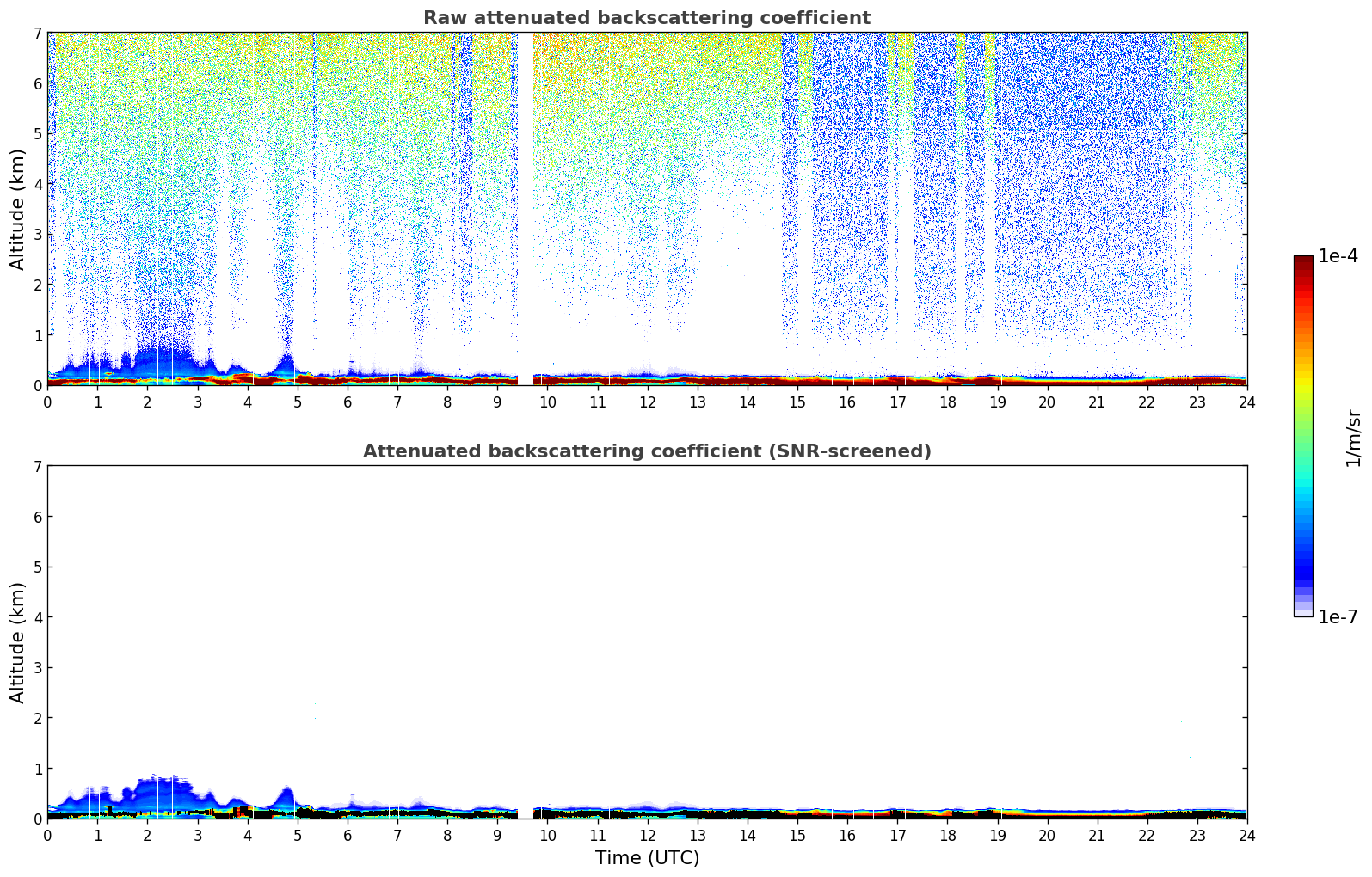Click hour tick "15" under the SNR-screened plot
The width and height of the screenshot is (1372, 877).
pyautogui.click(x=797, y=835)
